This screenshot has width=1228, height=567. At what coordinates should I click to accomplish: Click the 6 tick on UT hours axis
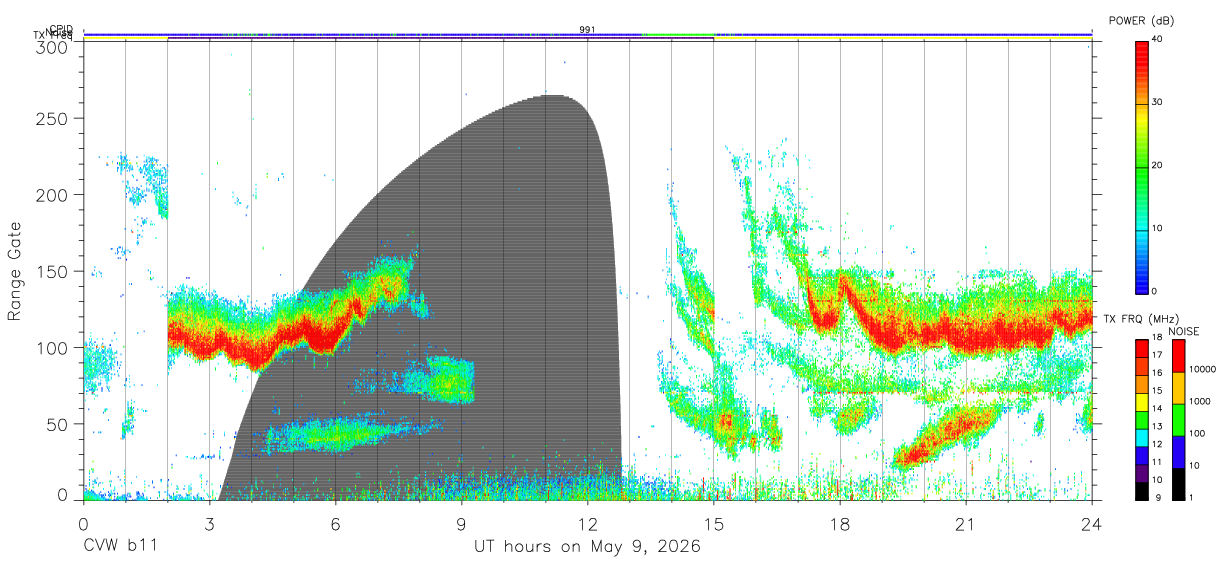coord(336,524)
